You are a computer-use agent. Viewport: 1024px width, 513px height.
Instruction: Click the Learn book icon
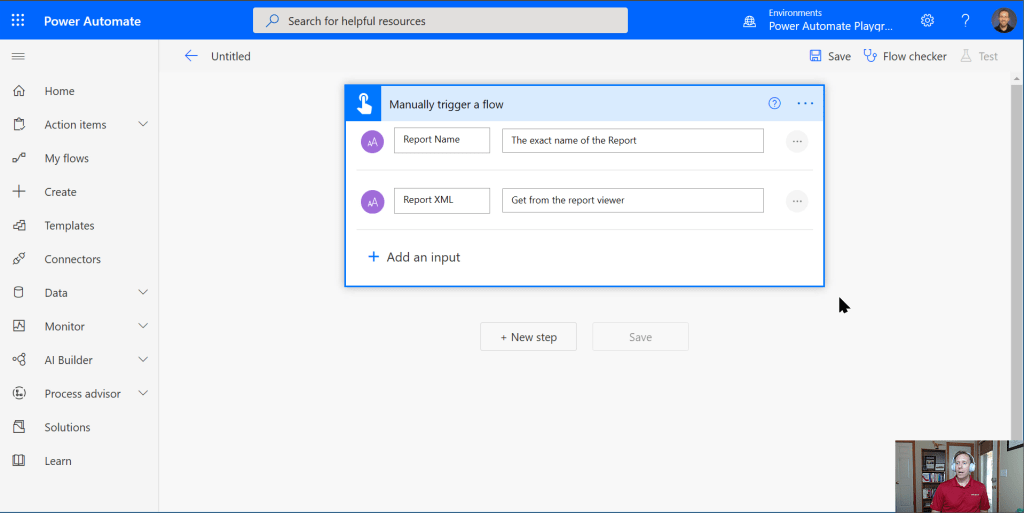pos(19,460)
